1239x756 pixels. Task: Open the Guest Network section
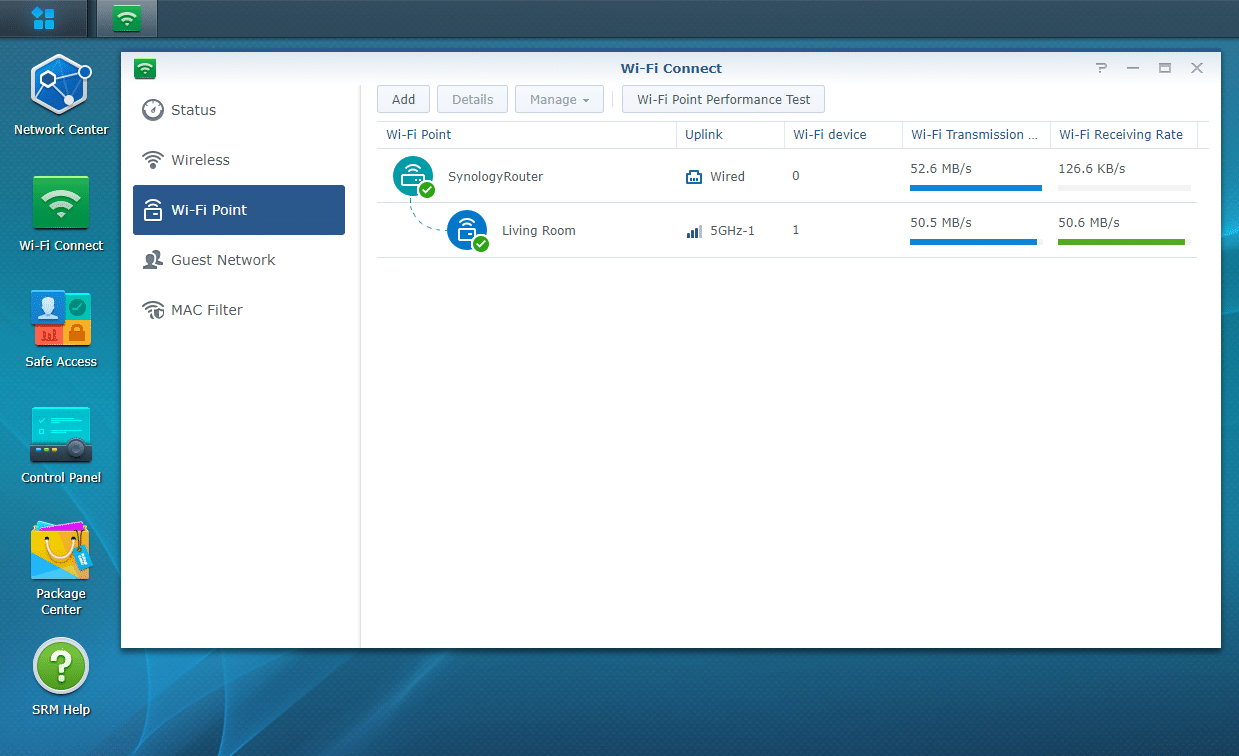tap(223, 260)
